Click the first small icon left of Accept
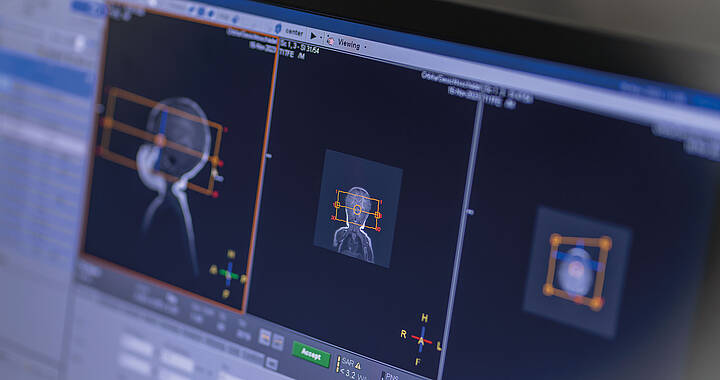Screen dimensions: 720x380 pos(264,337)
